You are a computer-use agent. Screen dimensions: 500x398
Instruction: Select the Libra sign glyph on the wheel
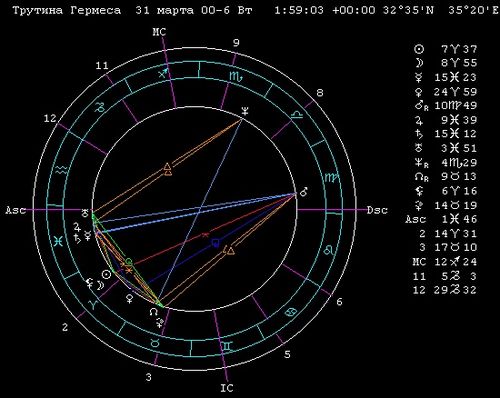pyautogui.click(x=296, y=115)
